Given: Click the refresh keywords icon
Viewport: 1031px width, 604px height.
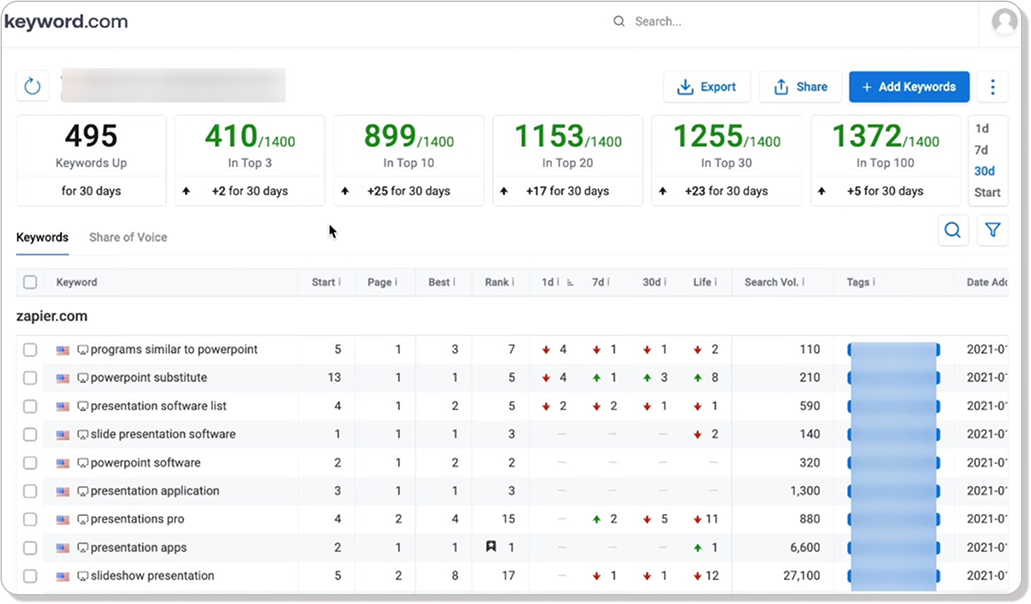Looking at the screenshot, I should click(32, 86).
